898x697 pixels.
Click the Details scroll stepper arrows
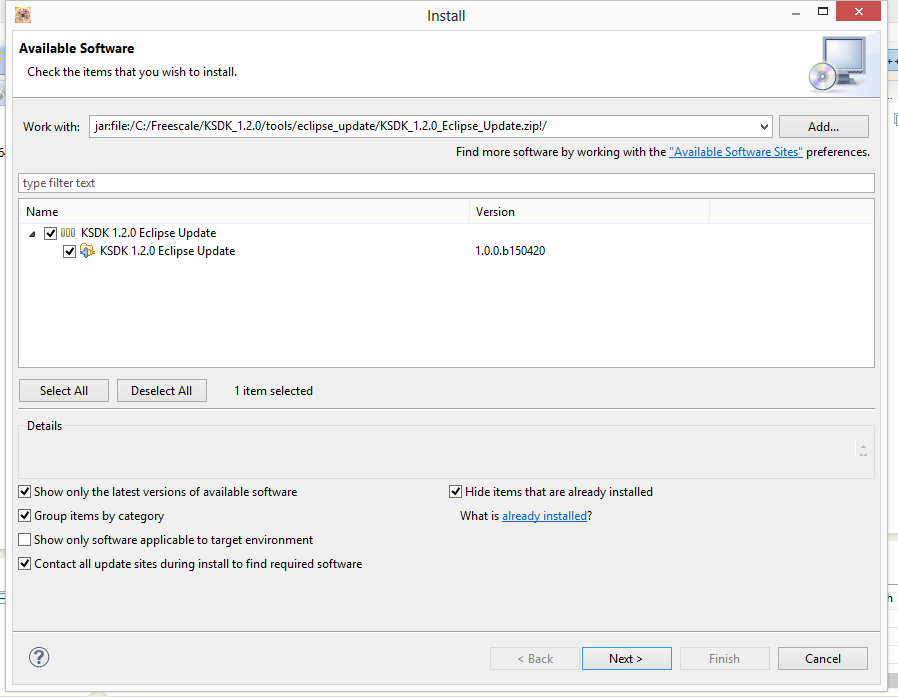(x=862, y=451)
